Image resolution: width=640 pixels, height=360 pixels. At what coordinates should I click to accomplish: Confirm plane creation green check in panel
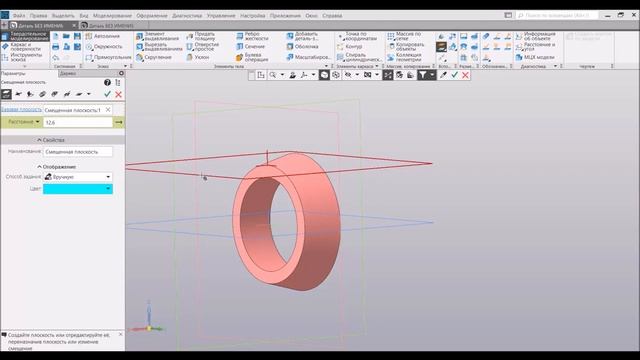pyautogui.click(x=107, y=94)
